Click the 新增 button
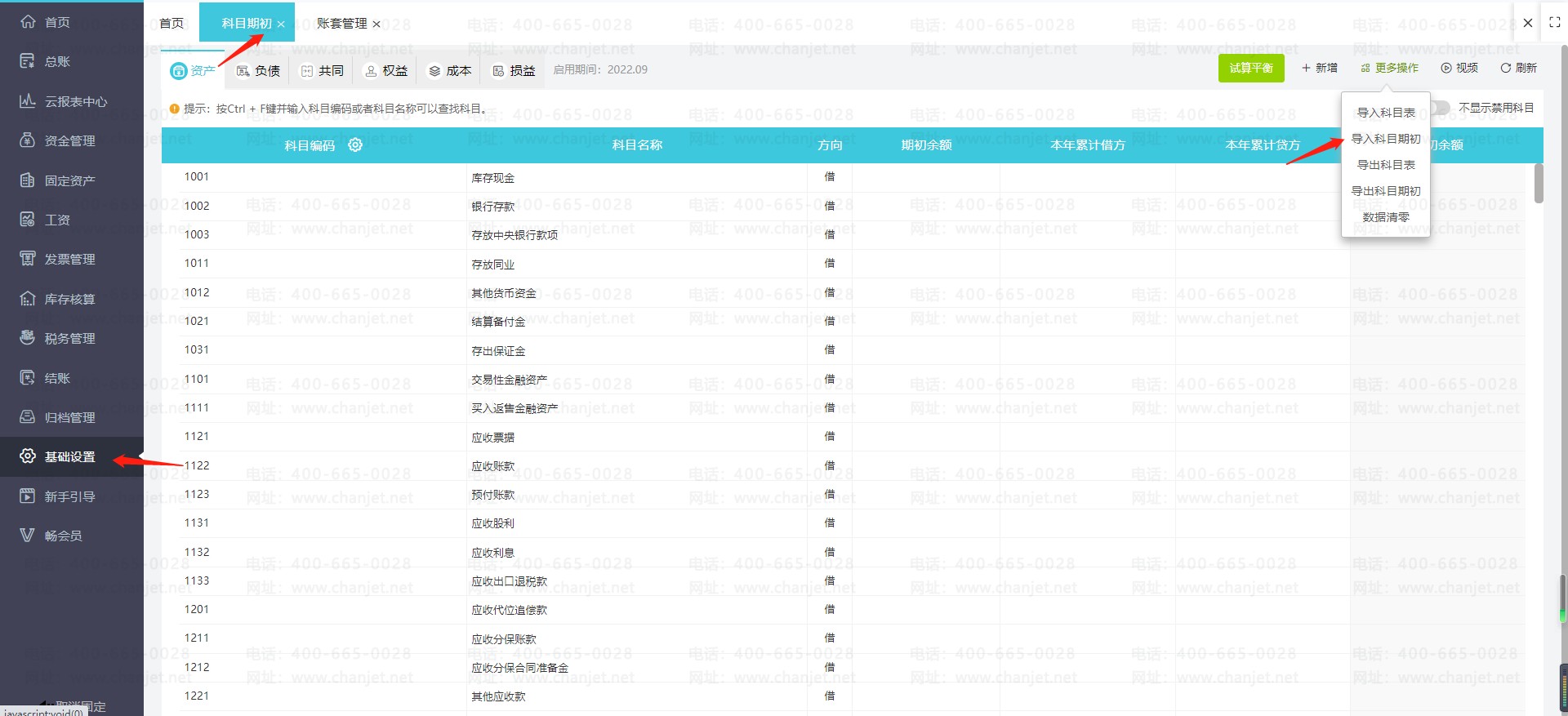Screen dimensions: 1568x716 tap(1320, 69)
